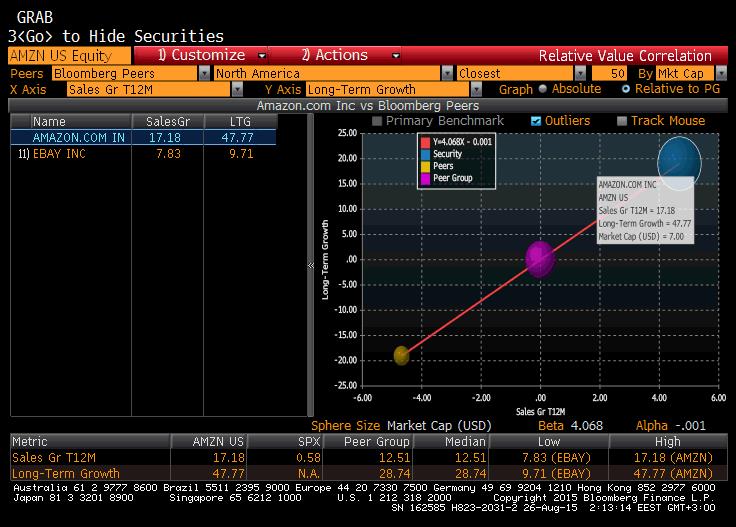Sort by the SalesGr column header

(166, 121)
